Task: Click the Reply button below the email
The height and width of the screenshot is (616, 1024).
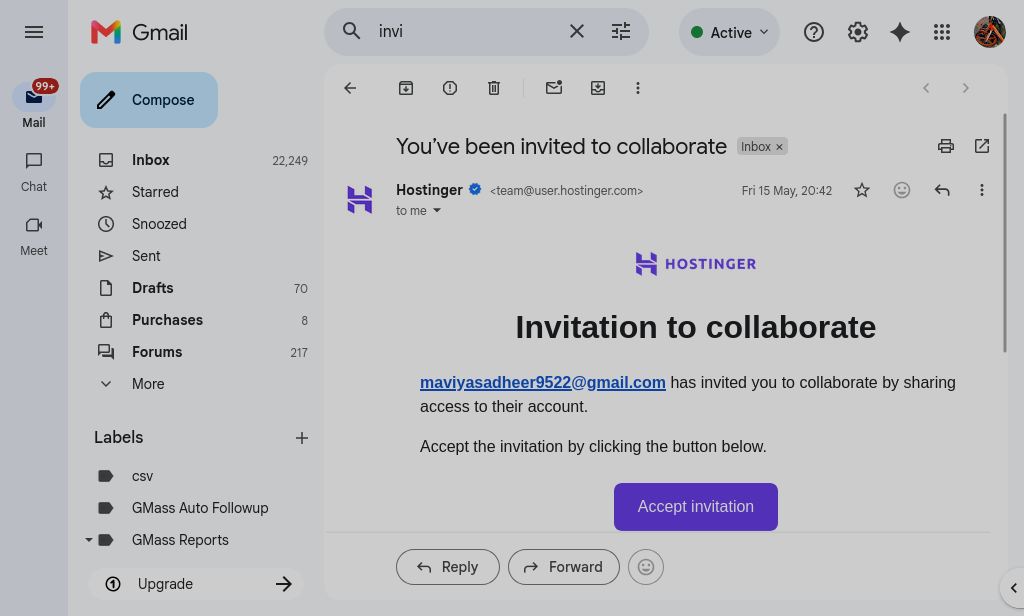Action: (448, 567)
